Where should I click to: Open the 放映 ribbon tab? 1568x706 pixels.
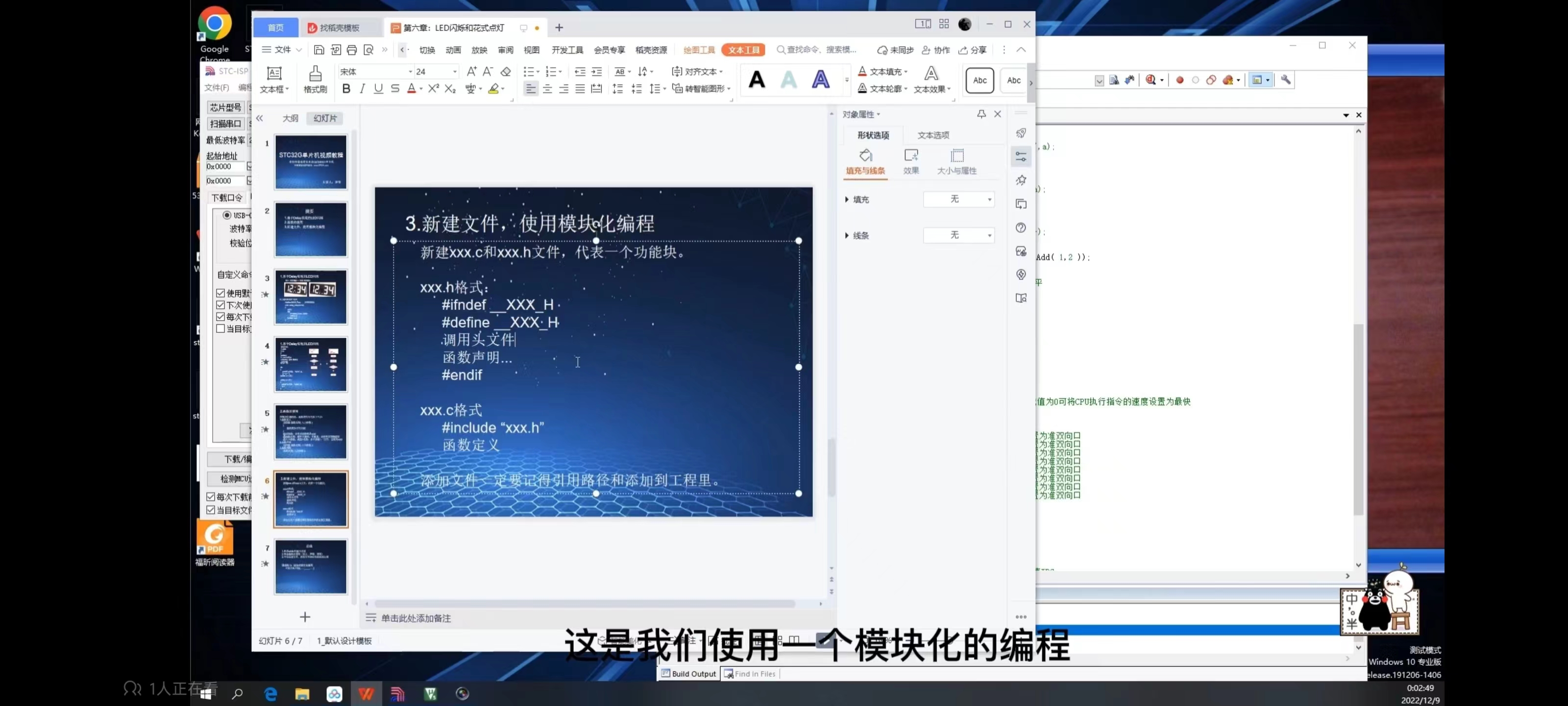(479, 50)
